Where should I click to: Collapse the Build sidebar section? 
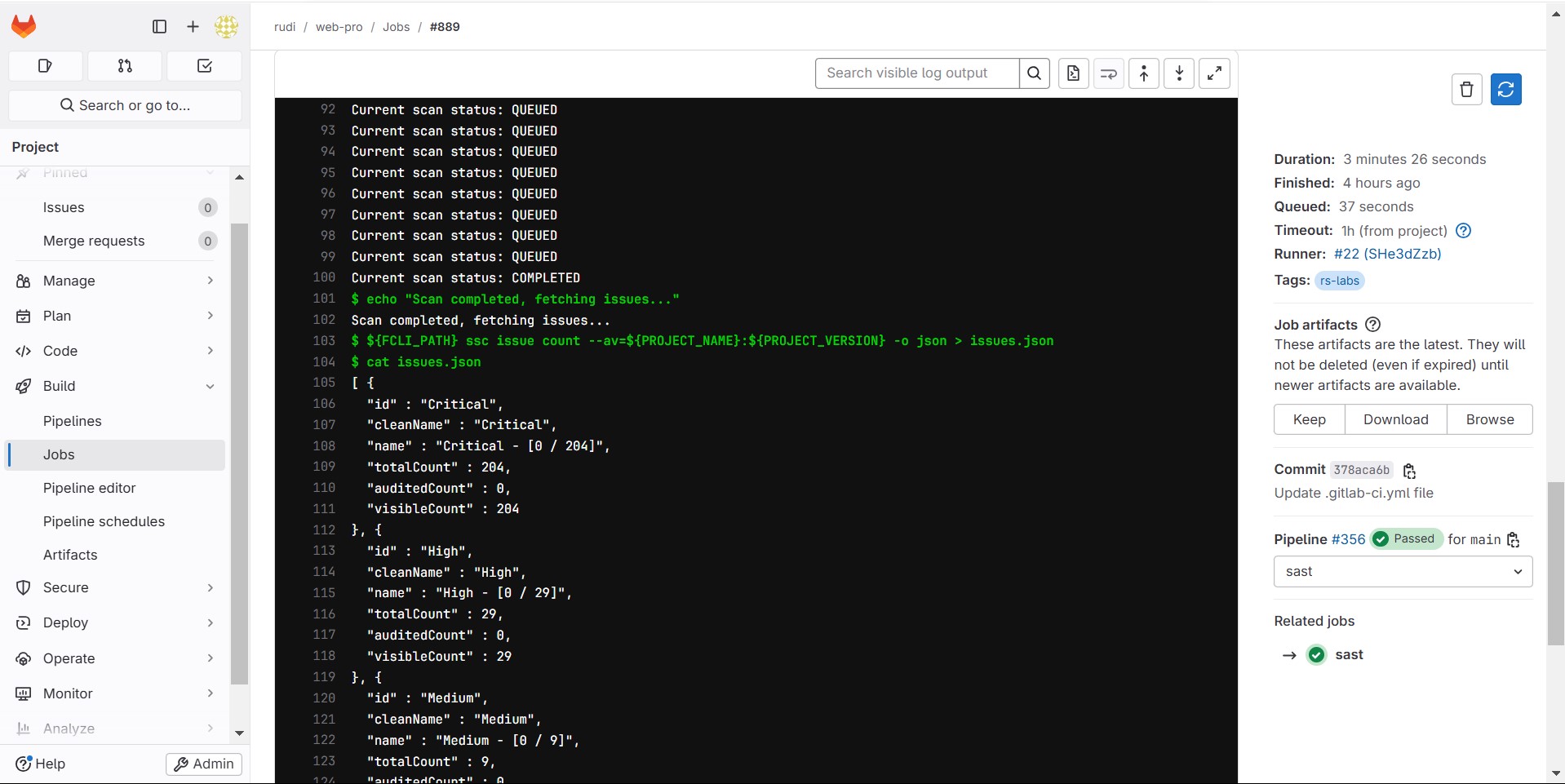point(114,386)
